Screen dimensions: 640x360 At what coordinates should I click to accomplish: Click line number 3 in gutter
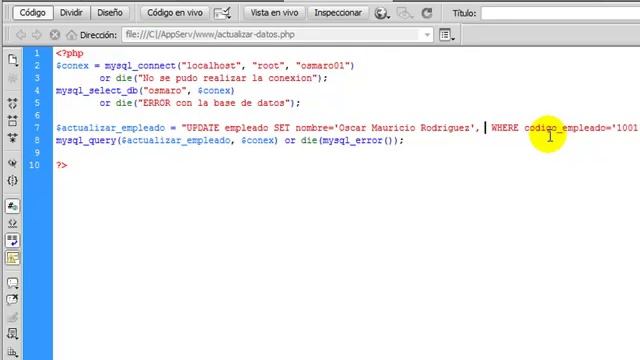(37, 78)
